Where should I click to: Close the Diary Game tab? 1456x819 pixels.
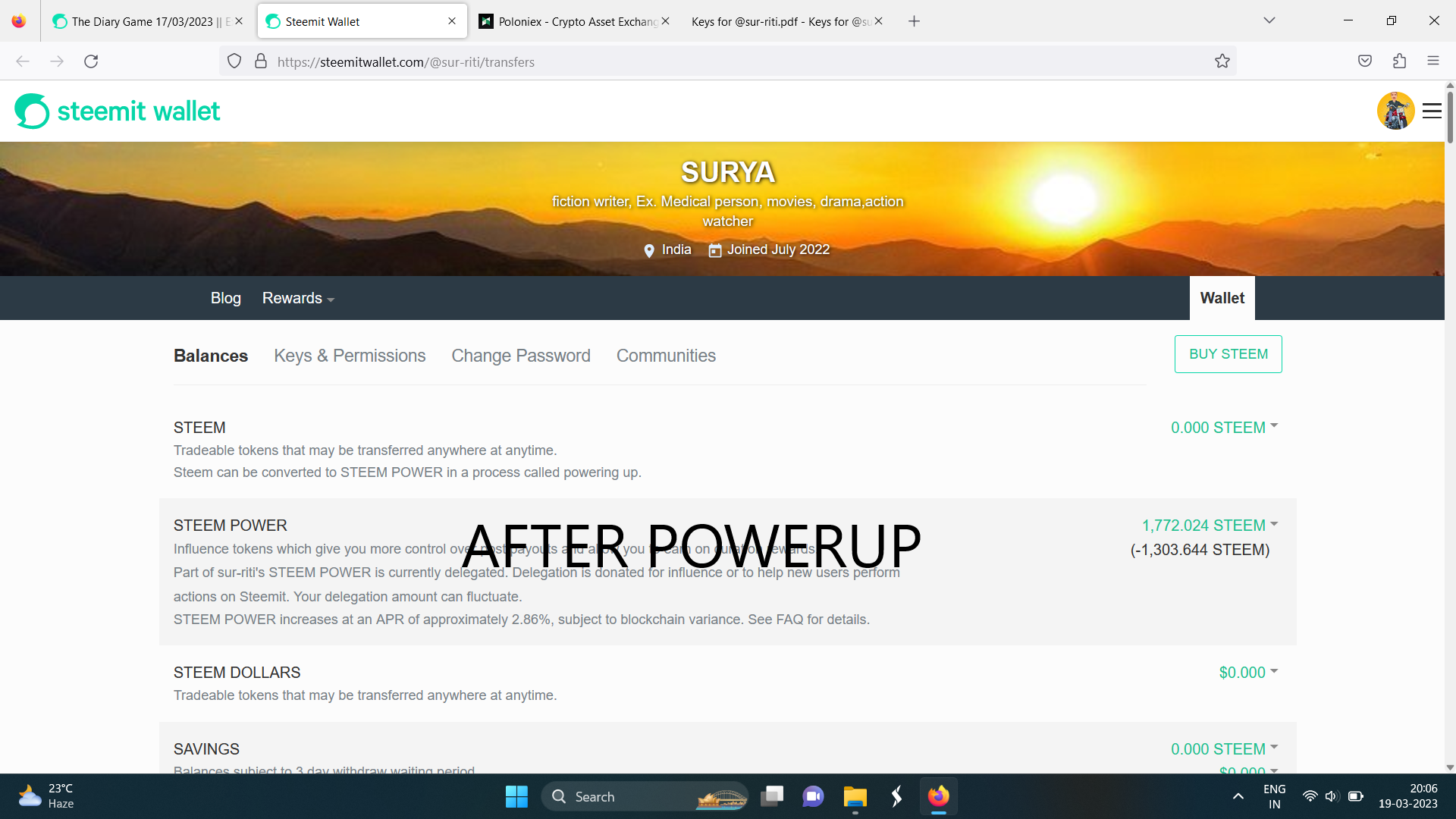pyautogui.click(x=239, y=21)
